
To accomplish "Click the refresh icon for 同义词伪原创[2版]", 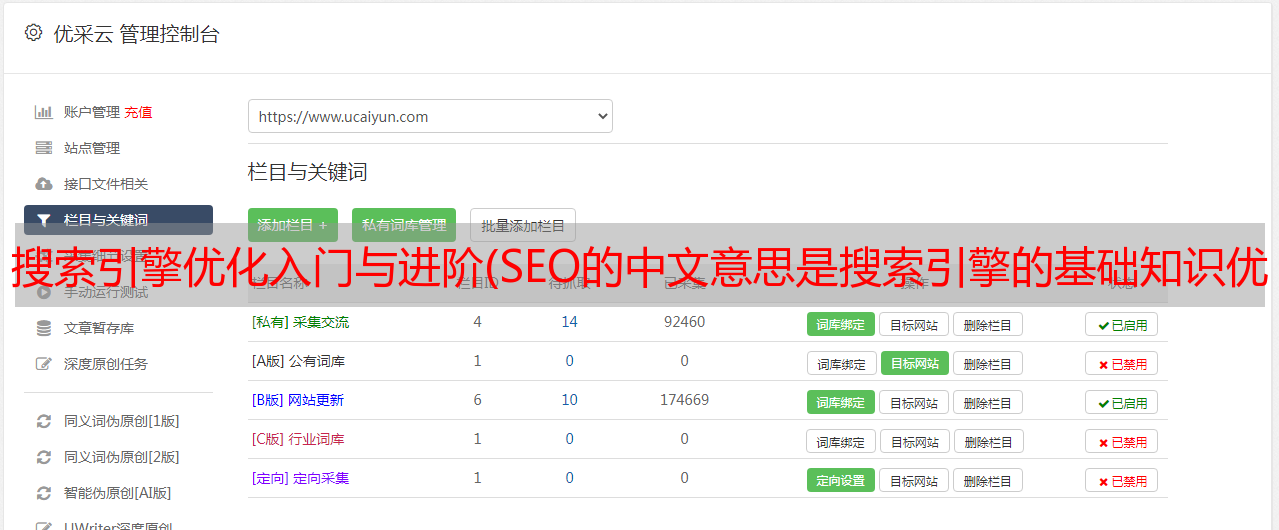I will tap(44, 457).
